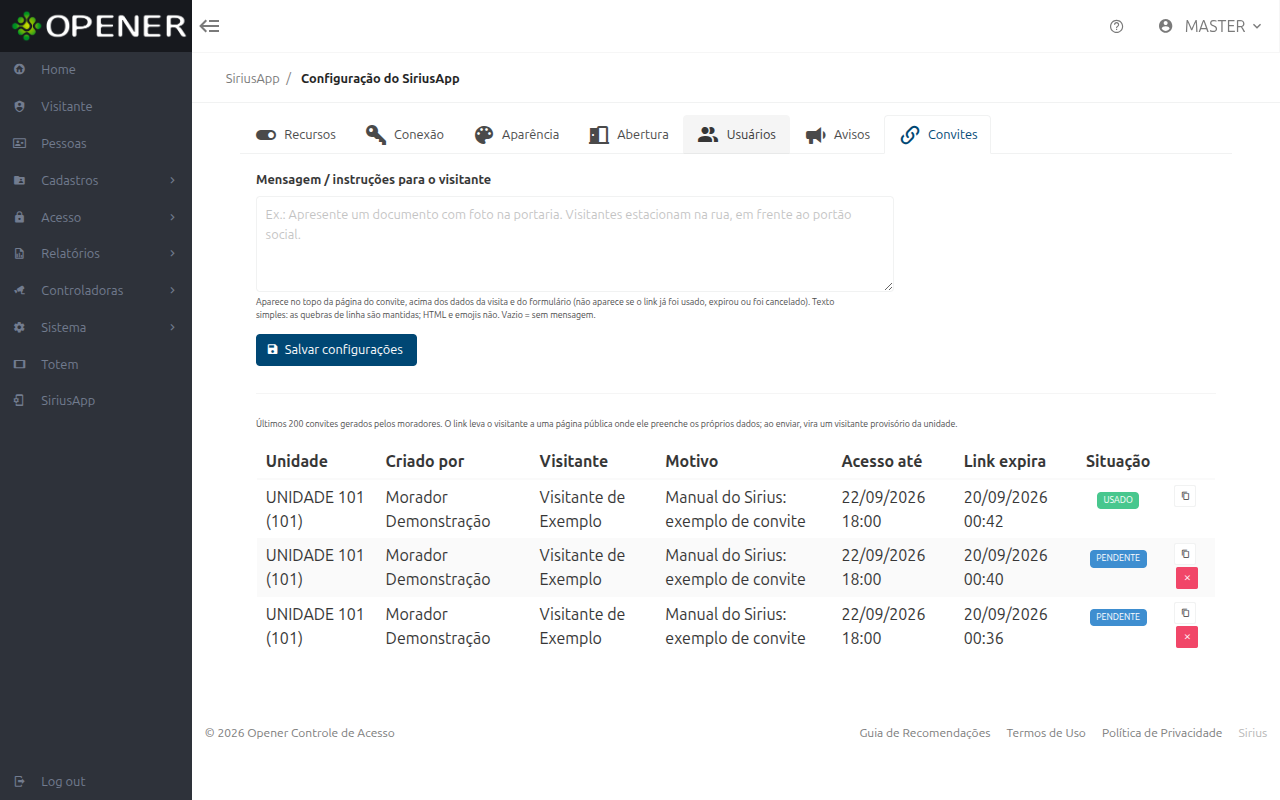Open Pessoas in the sidebar

[x=96, y=143]
